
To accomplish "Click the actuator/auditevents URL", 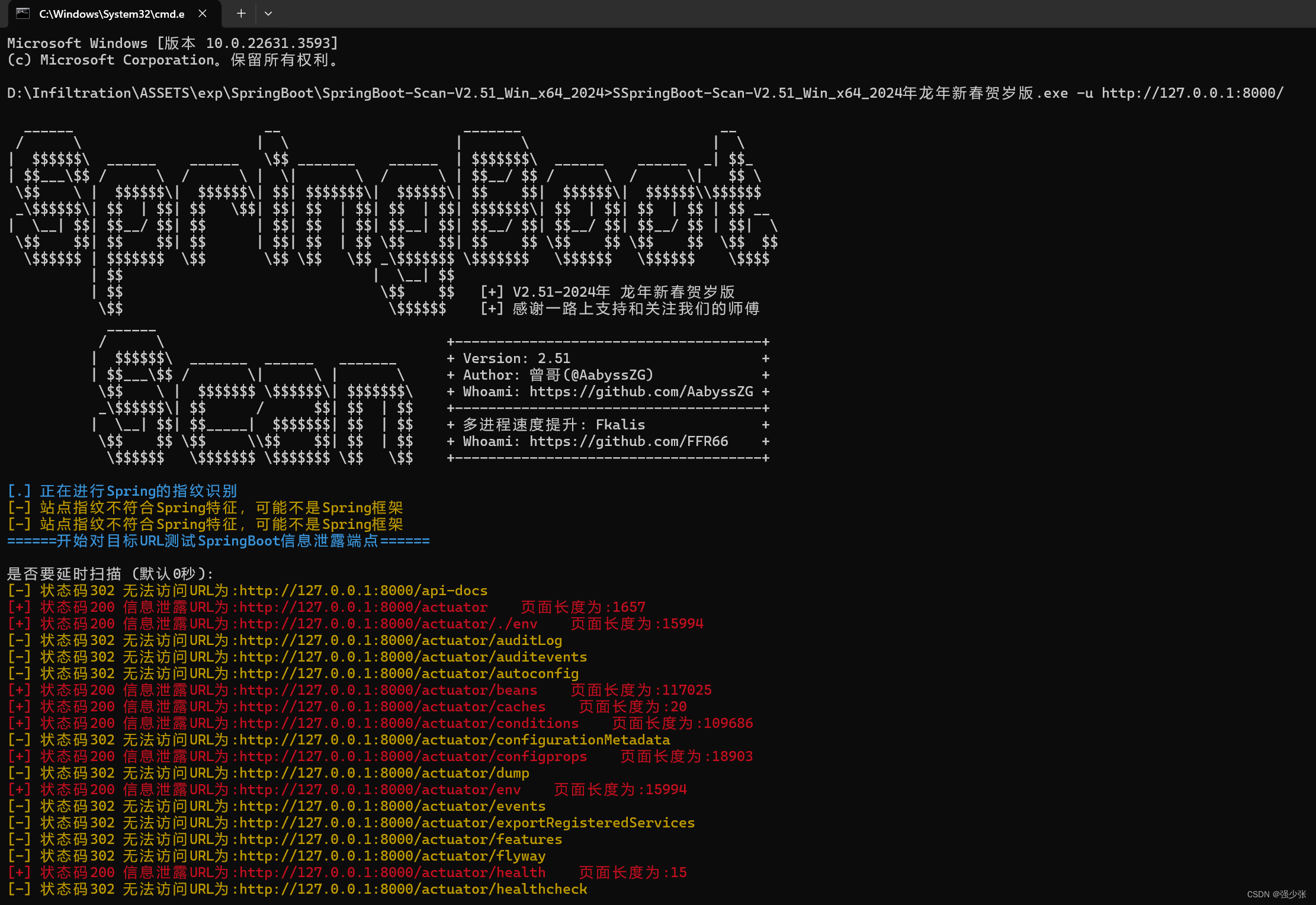I will coord(413,657).
